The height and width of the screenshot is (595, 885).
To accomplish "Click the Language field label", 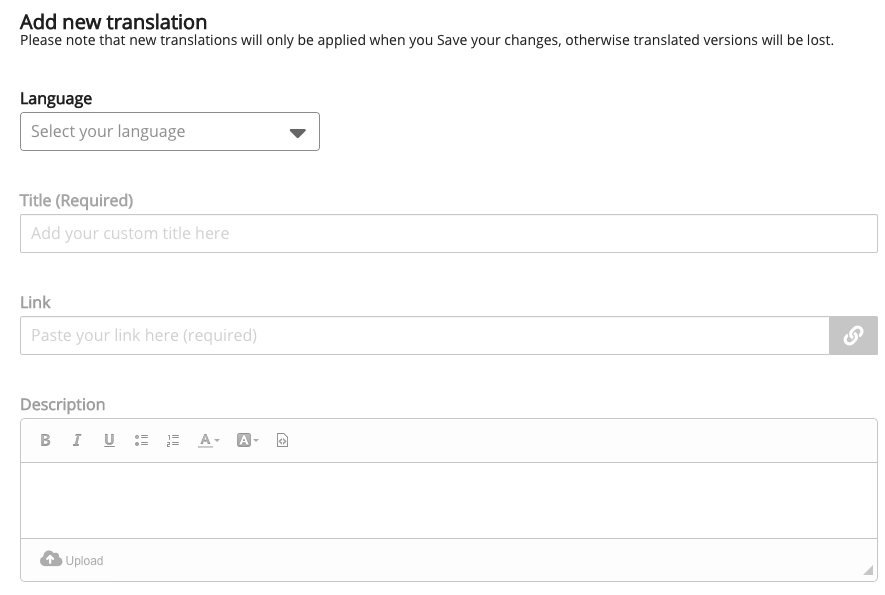I will [56, 99].
